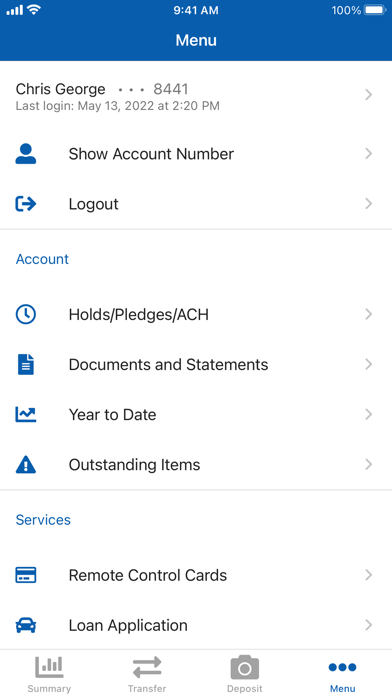Open chevron on Show Account Number row
This screenshot has width=392, height=696.
click(368, 154)
